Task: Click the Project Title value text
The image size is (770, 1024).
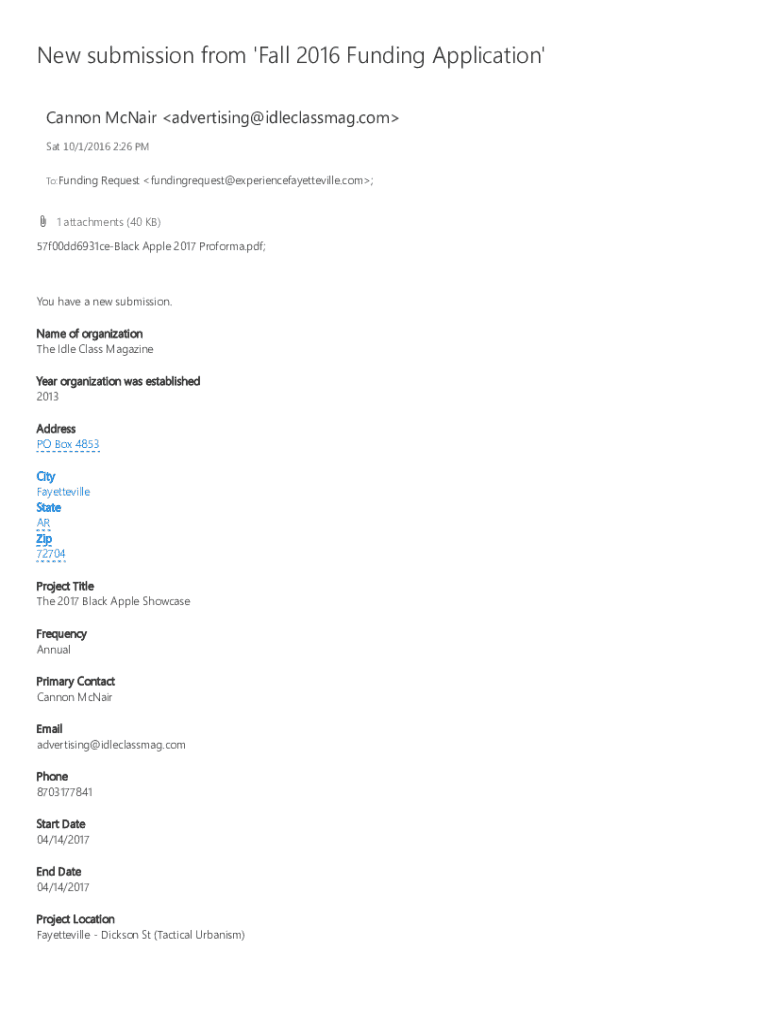Action: [114, 601]
